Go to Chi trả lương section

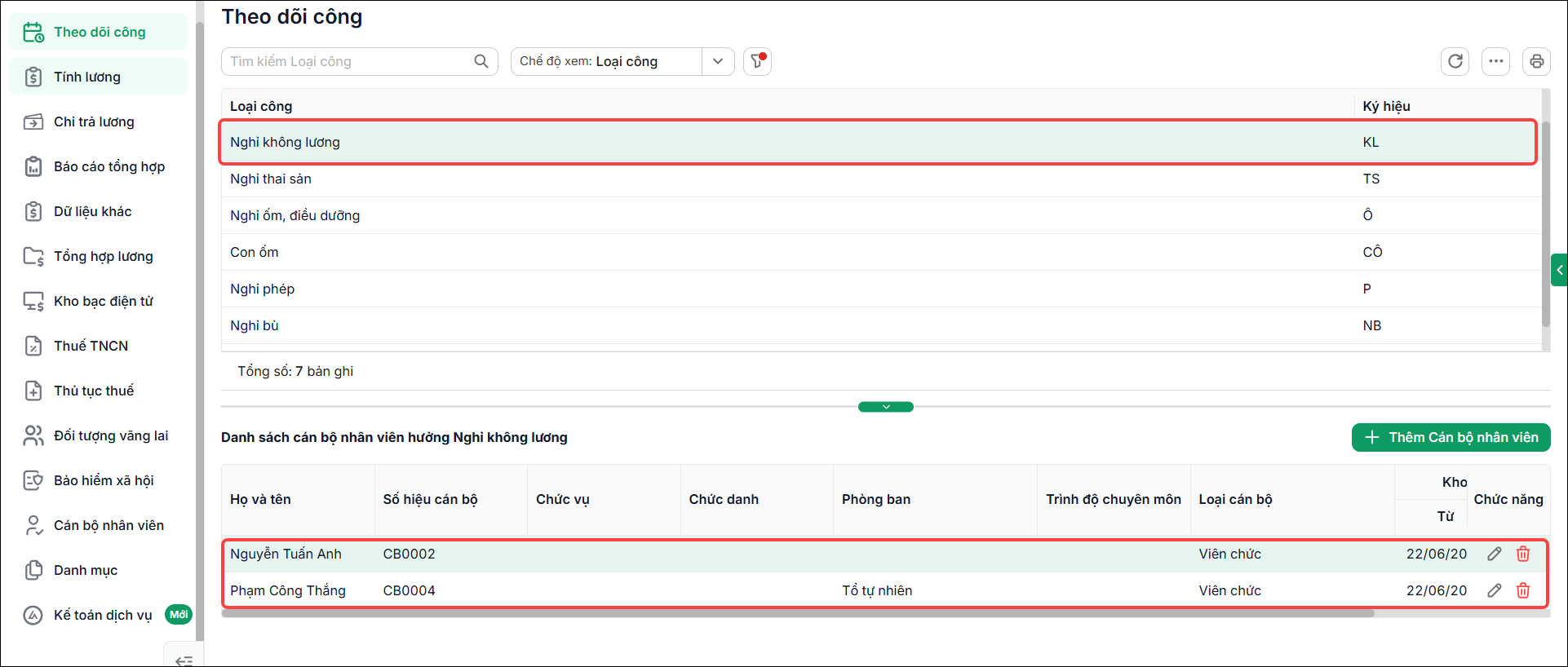pos(99,121)
